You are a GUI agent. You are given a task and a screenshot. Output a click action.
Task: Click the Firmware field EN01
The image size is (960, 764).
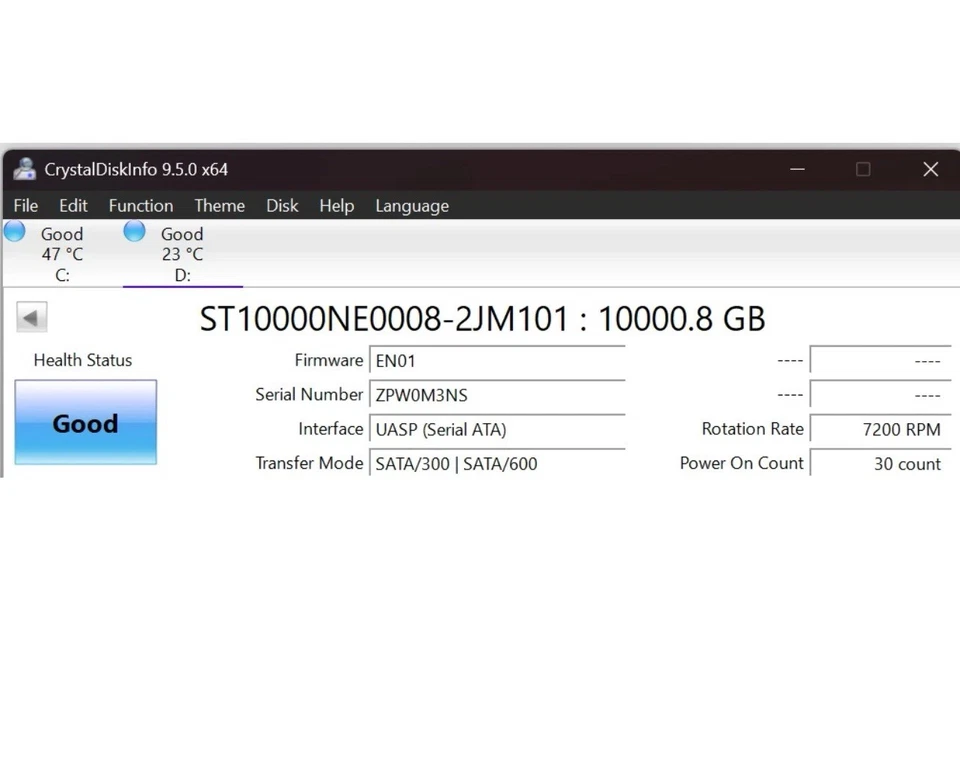pos(497,360)
